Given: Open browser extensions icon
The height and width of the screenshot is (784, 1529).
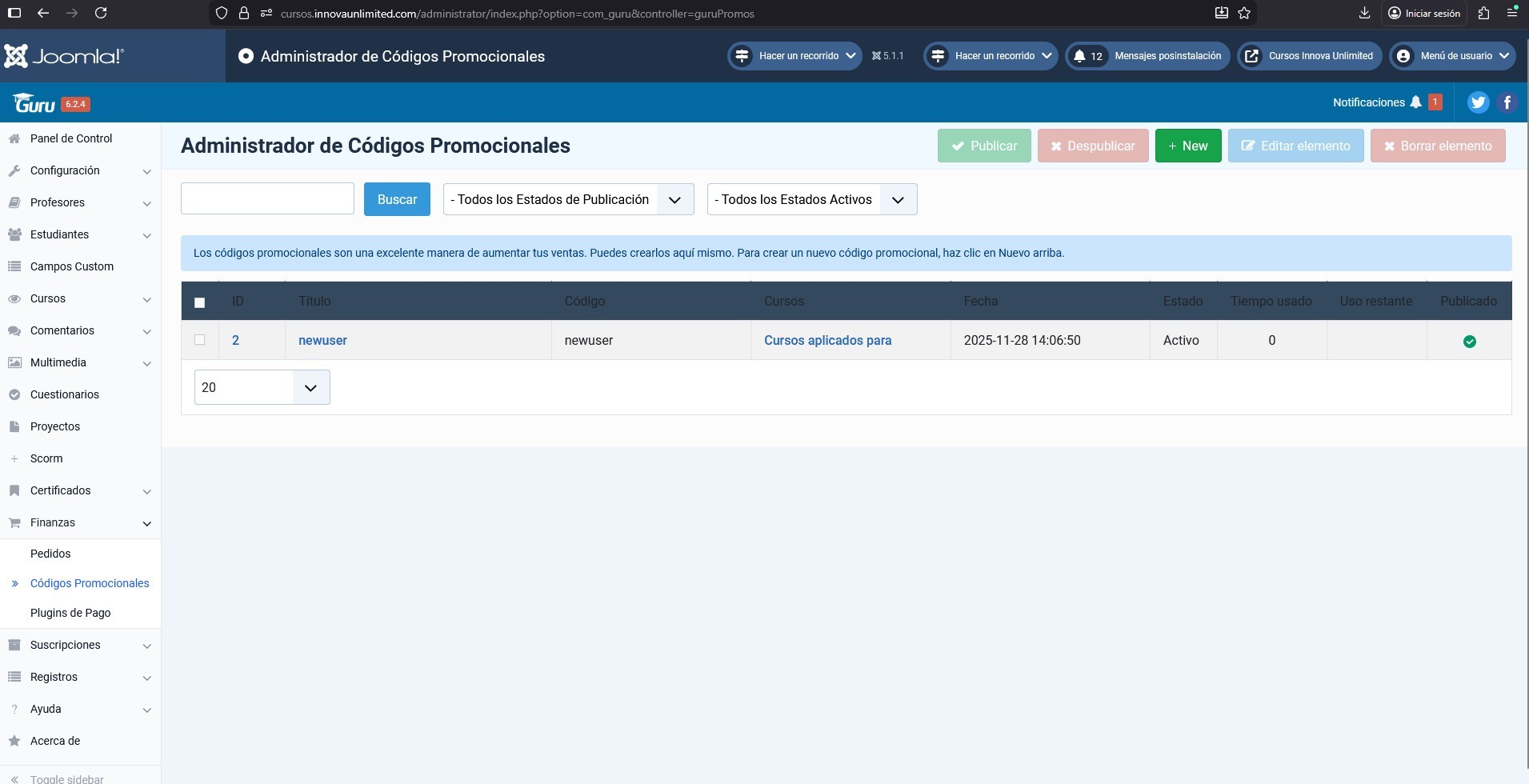Looking at the screenshot, I should coord(1484,13).
